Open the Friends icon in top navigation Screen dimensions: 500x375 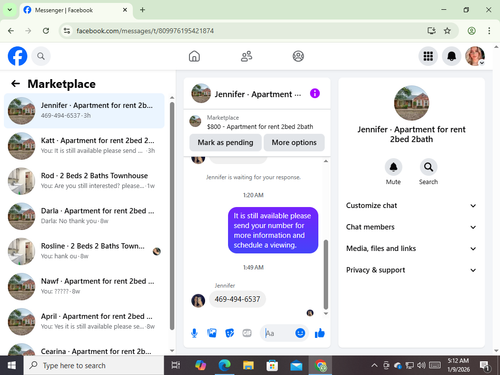pyautogui.click(x=246, y=56)
